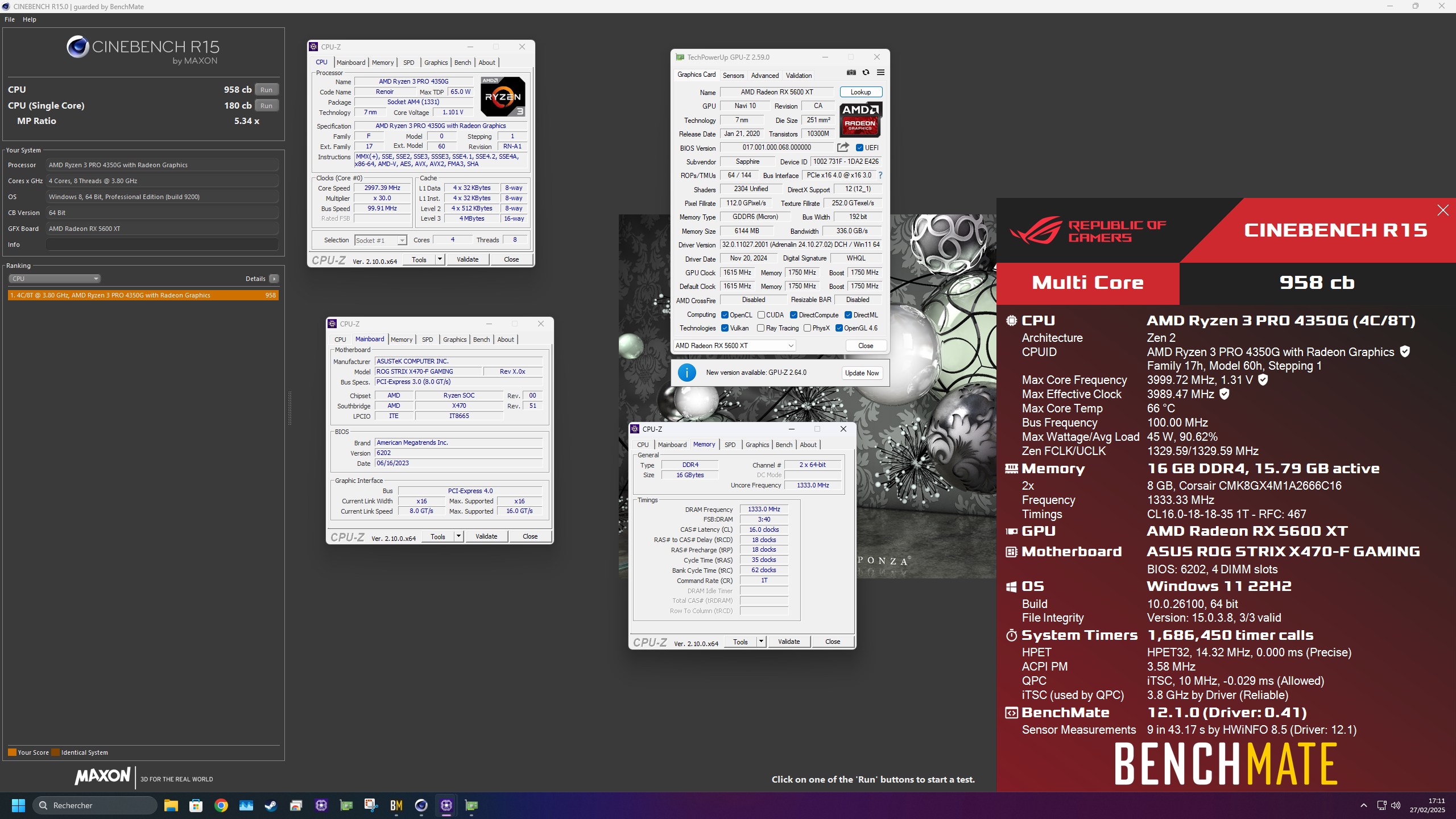The width and height of the screenshot is (1456, 819).
Task: Click the volume speaker tray icon
Action: click(1396, 805)
